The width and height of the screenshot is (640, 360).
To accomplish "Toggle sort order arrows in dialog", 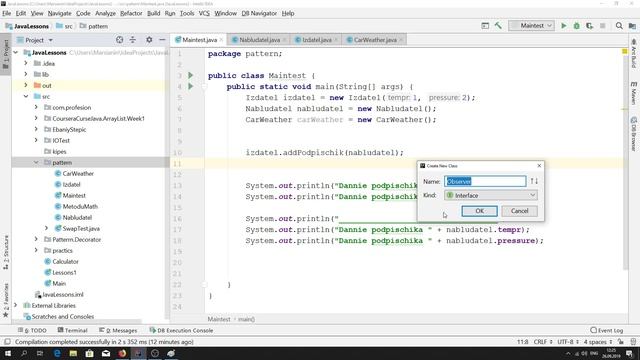I will (534, 181).
